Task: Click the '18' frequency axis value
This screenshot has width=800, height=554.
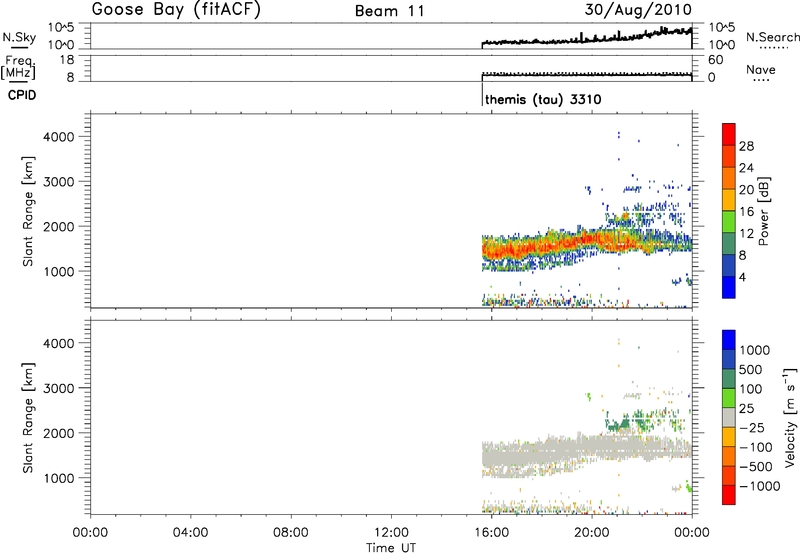Action: [67, 60]
